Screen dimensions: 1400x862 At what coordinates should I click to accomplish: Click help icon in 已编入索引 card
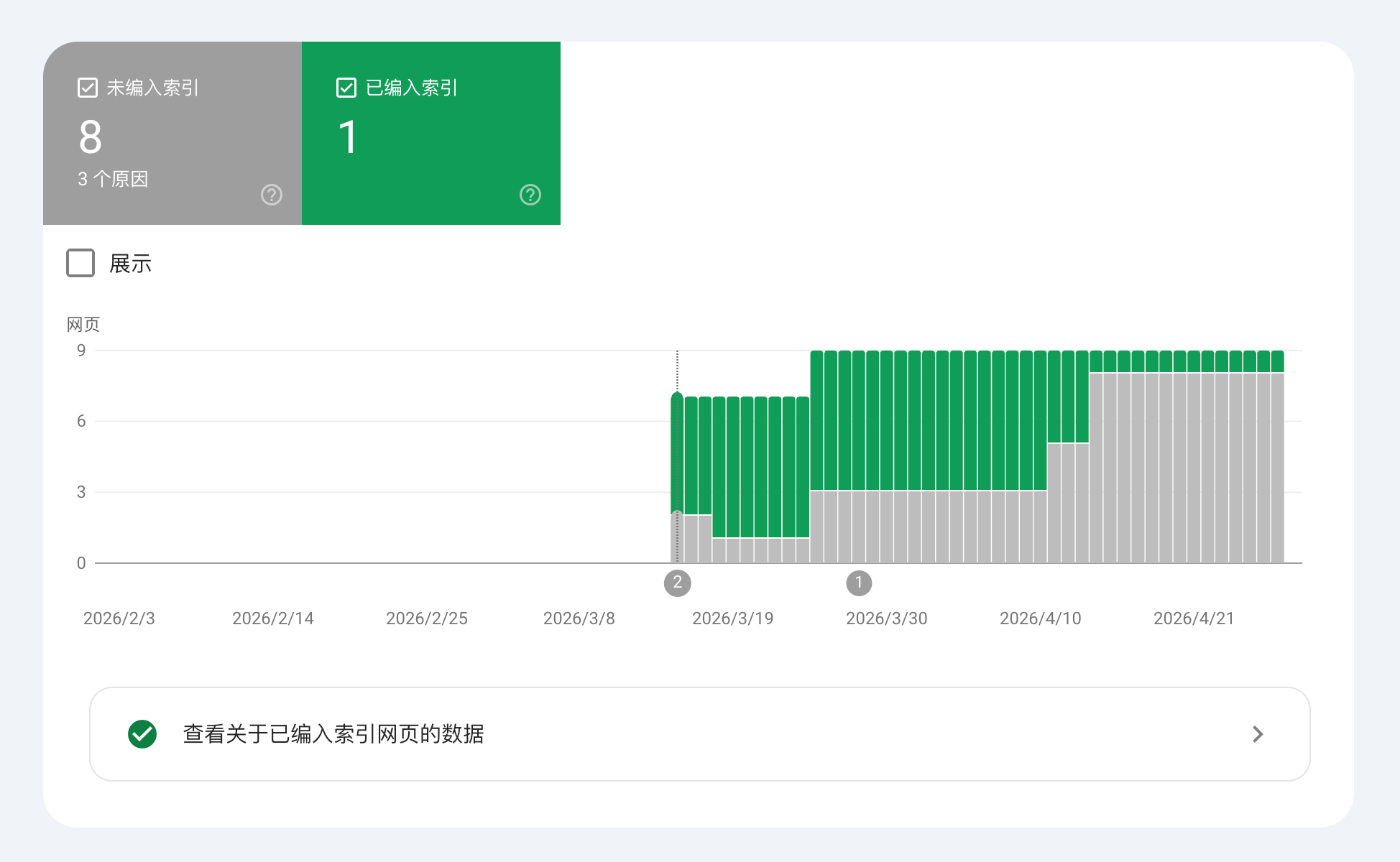point(530,195)
